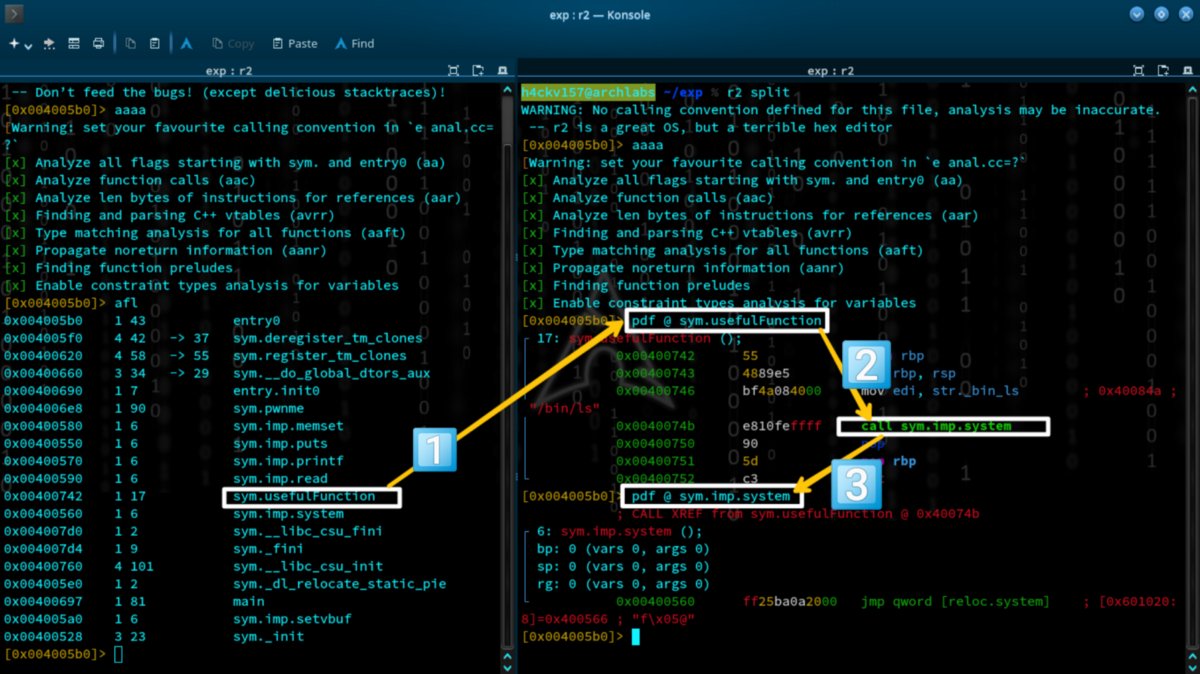The height and width of the screenshot is (674, 1200).
Task: Click 'sym.imp.read' function name
Action: [280, 478]
